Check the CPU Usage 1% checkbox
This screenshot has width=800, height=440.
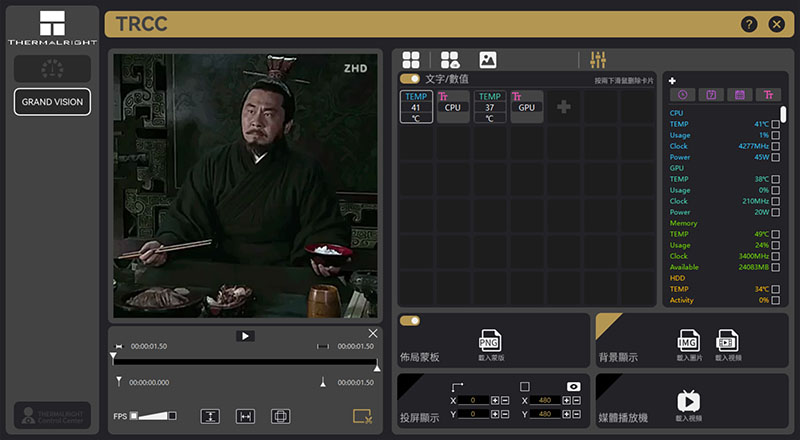(x=776, y=135)
